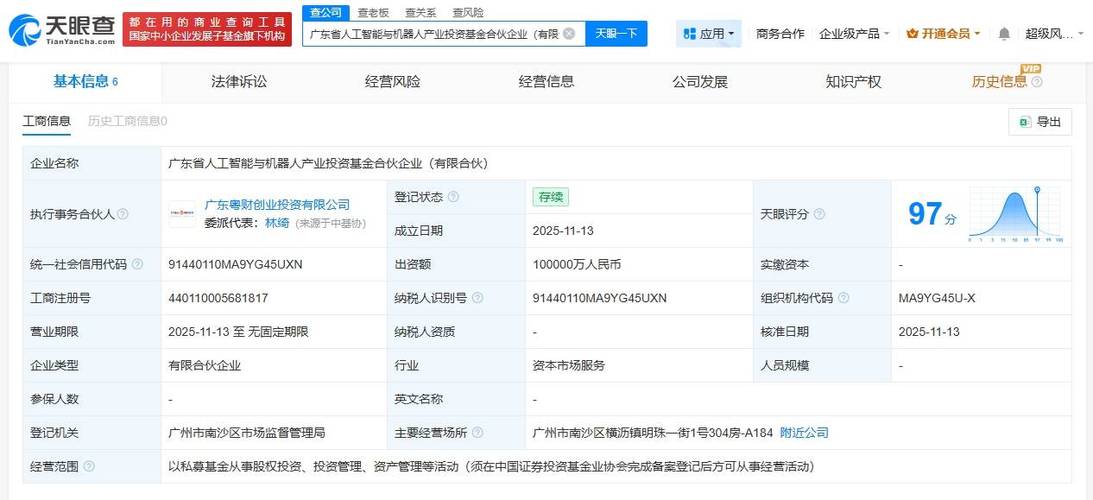1093x500 pixels.
Task: Open 广东粤财创业投资有限公司 link
Action: [x=277, y=204]
